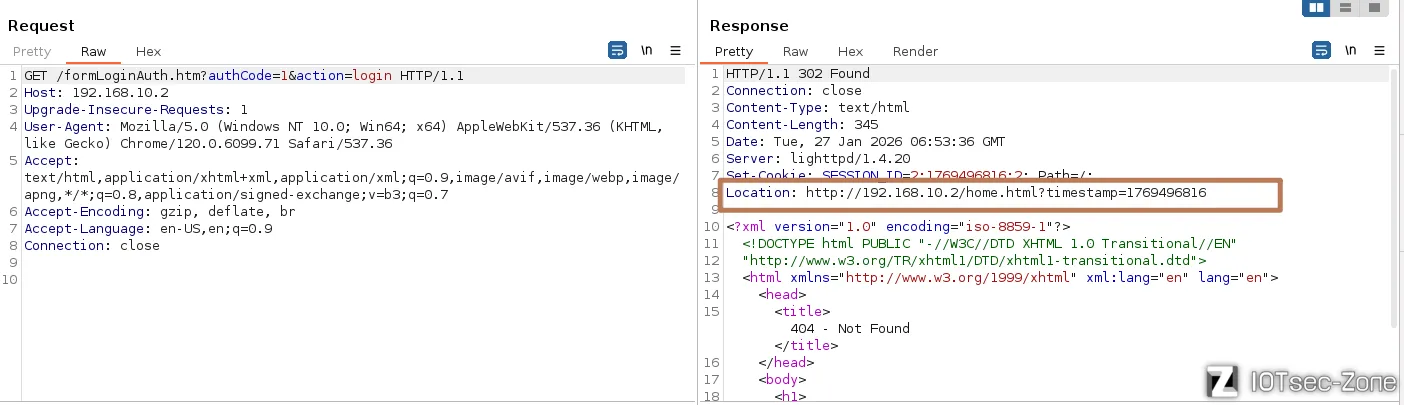
Task: Click the GET request line in the editor
Action: pyautogui.click(x=244, y=76)
